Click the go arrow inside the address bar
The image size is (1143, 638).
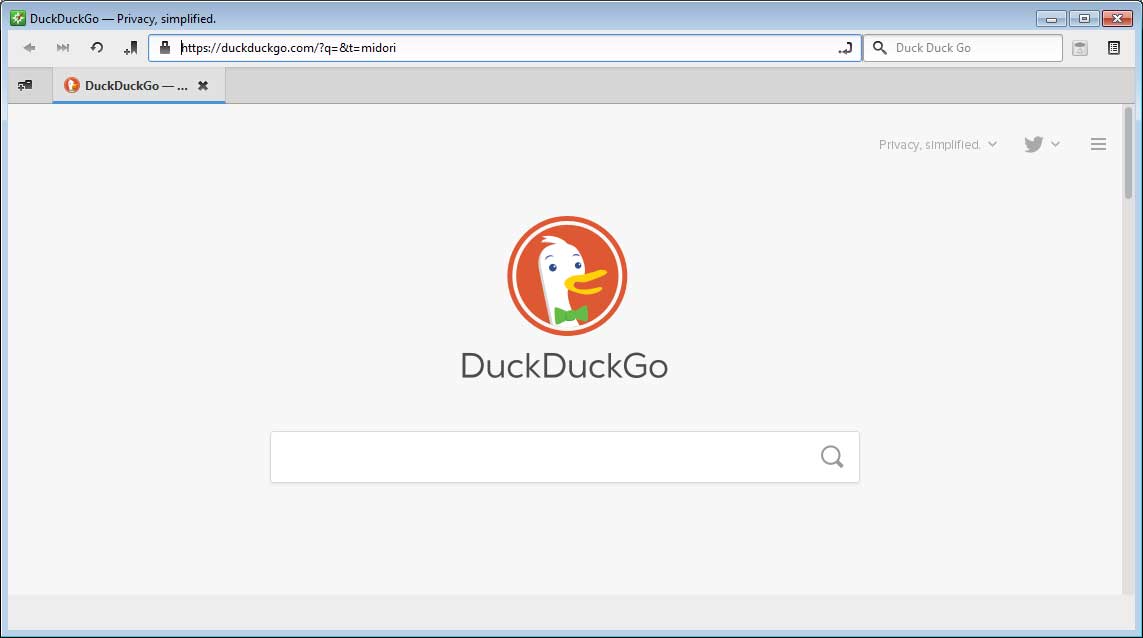pos(845,48)
